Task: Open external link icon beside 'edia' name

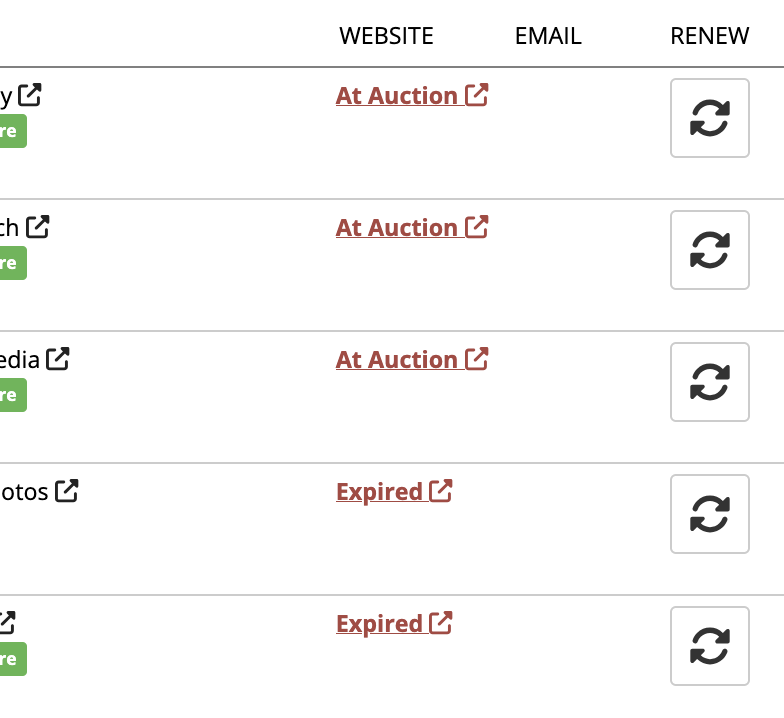Action: tap(58, 359)
